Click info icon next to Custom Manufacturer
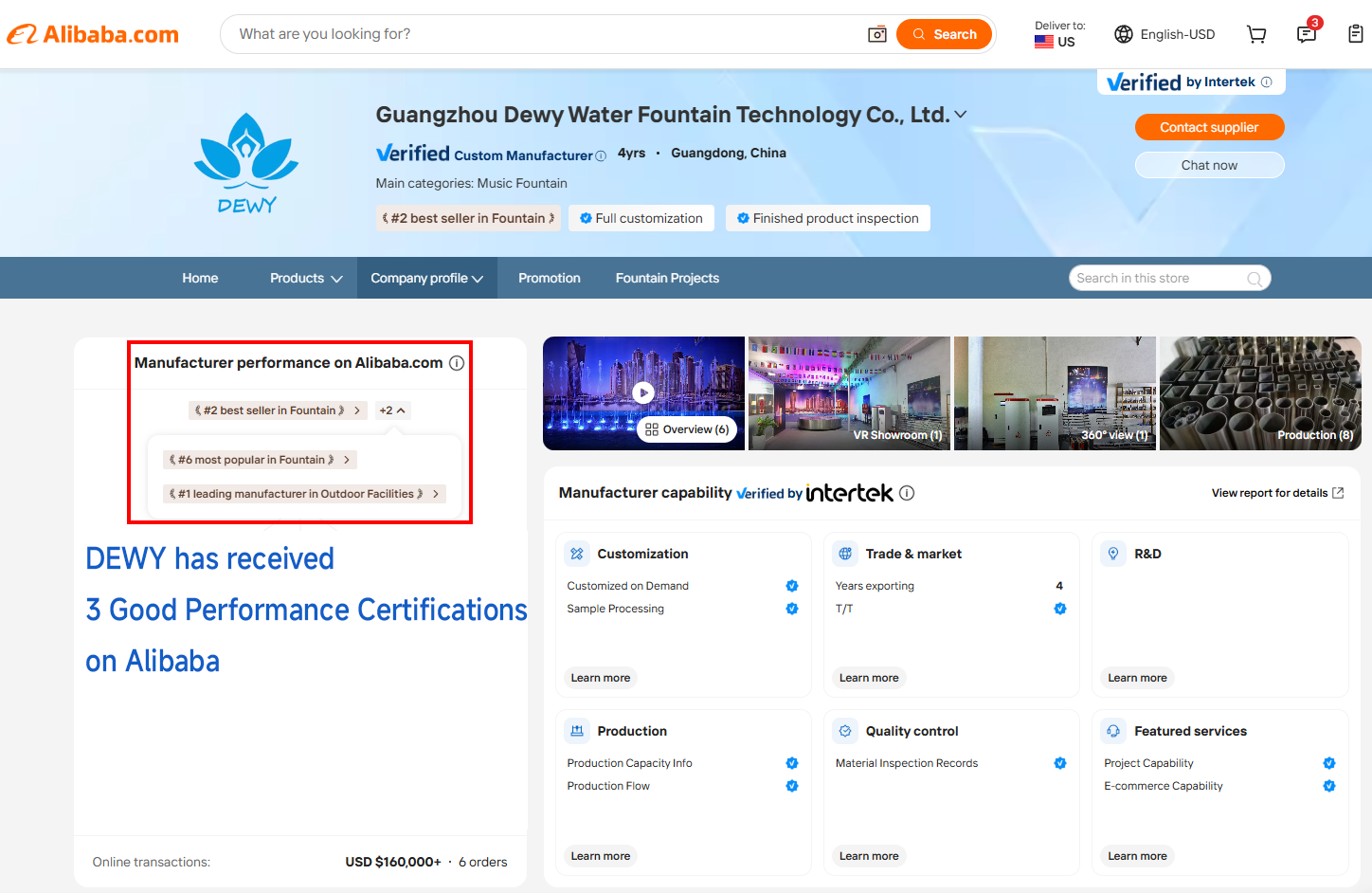Viewport: 1372px width, 893px height. (601, 156)
